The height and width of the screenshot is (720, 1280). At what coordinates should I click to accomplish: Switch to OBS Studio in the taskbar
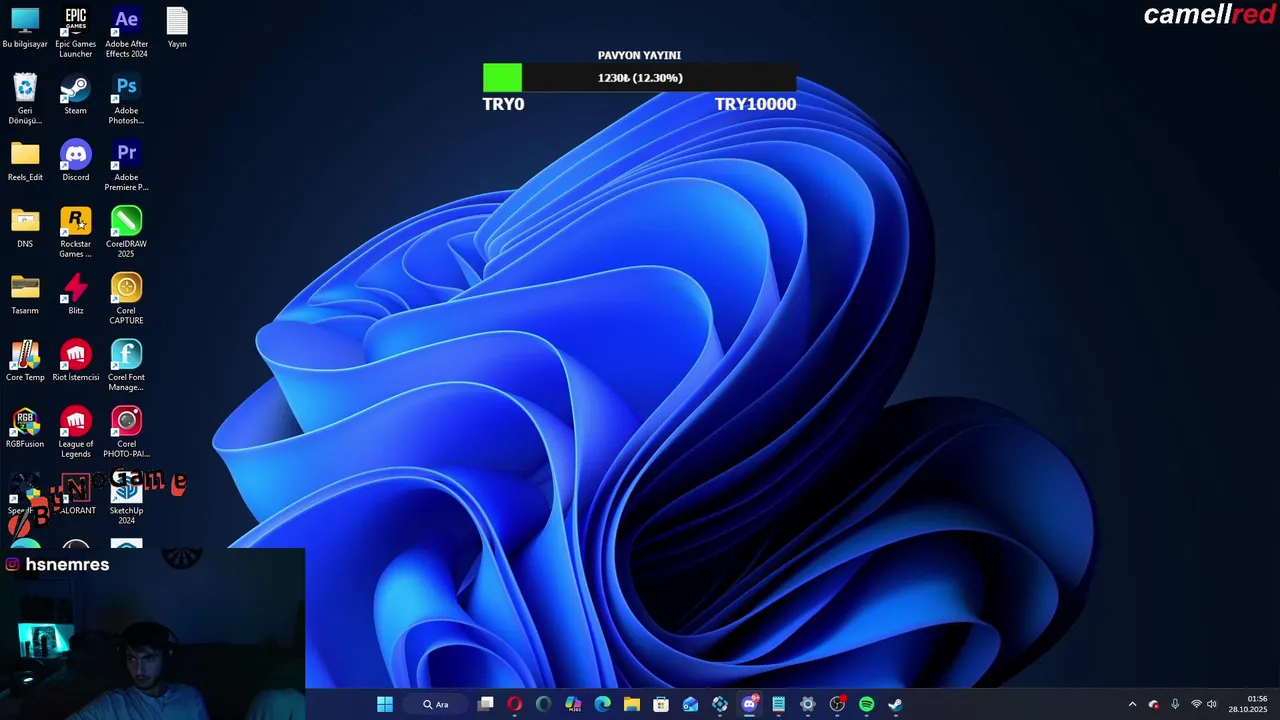pyautogui.click(x=837, y=704)
